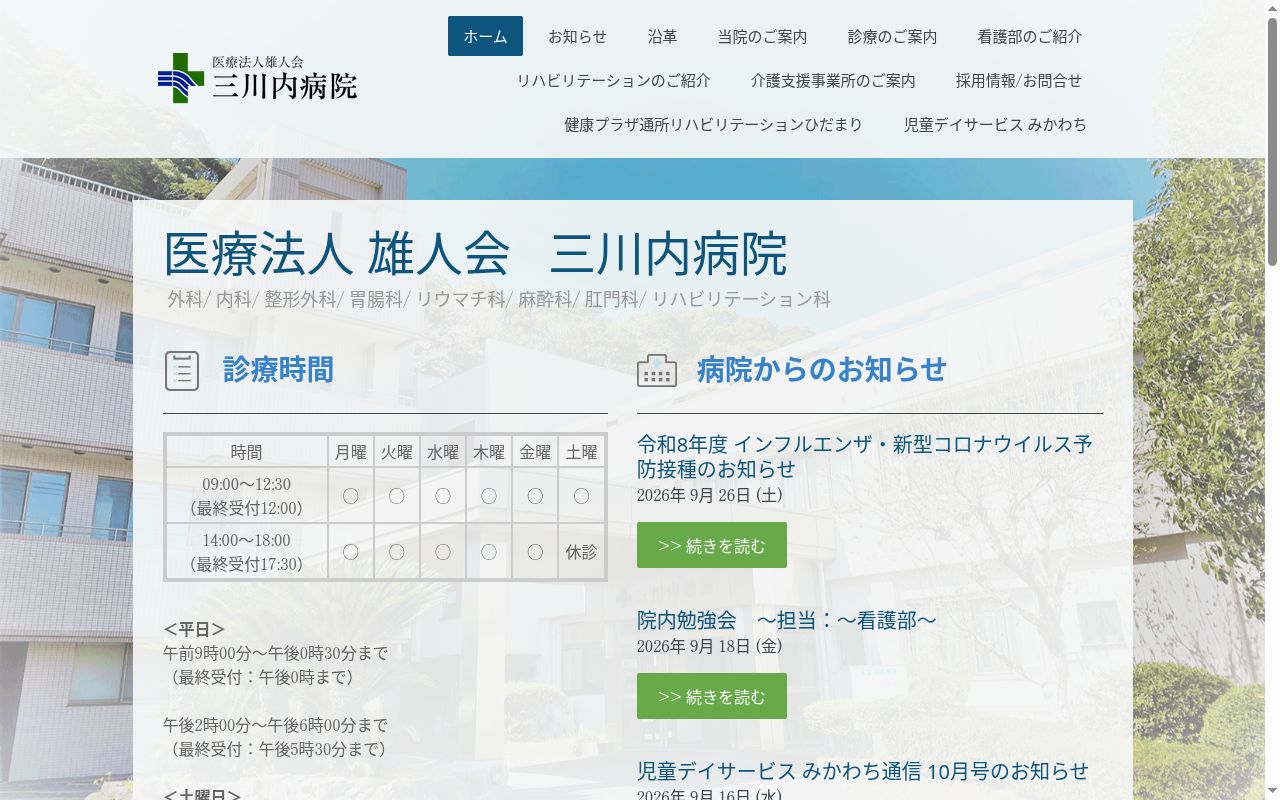
Task: Click the ＜平日＞ label
Action: click(194, 629)
